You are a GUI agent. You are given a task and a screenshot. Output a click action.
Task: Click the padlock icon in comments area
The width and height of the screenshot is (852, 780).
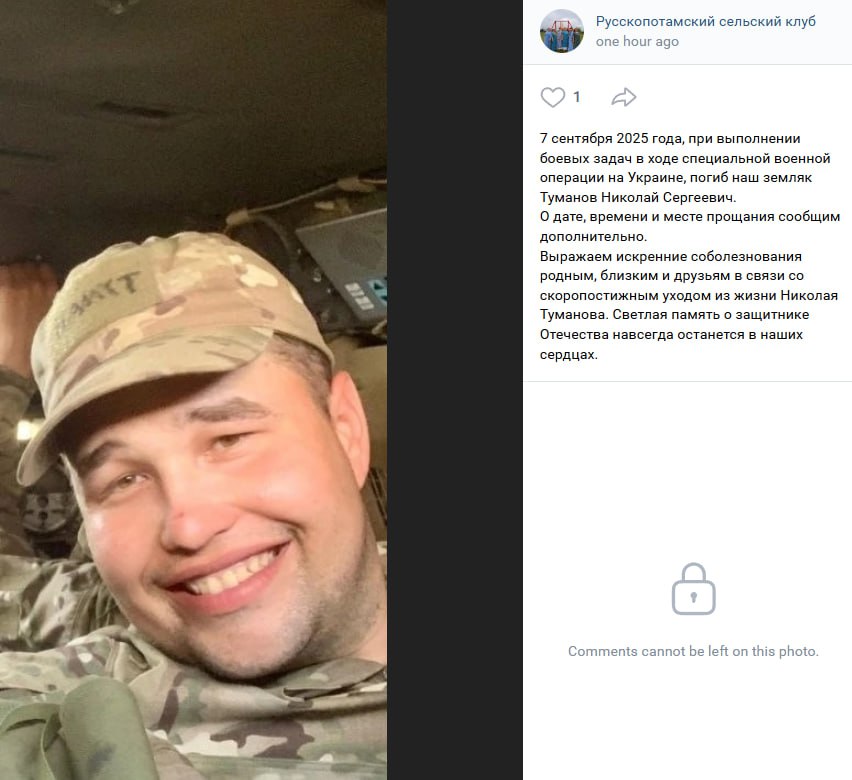coord(693,589)
